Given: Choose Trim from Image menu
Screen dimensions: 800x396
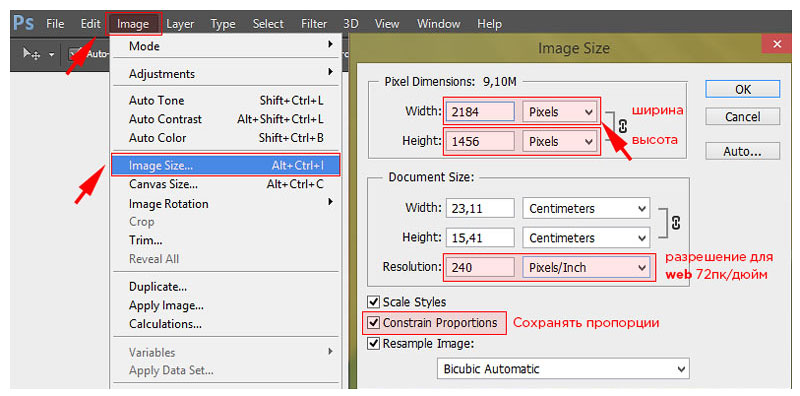Looking at the screenshot, I should point(226,240).
